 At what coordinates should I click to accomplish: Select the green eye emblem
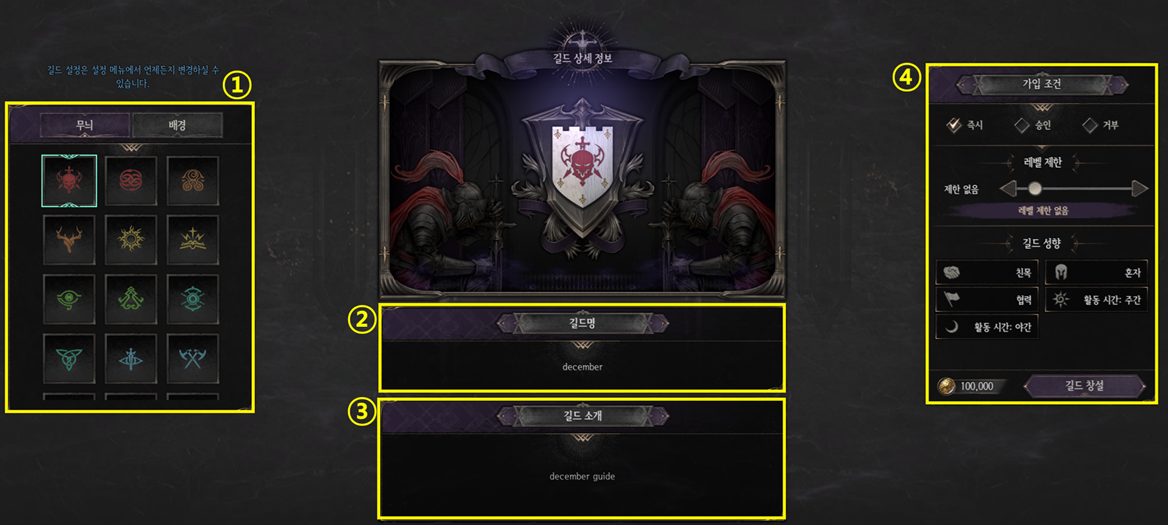69,299
